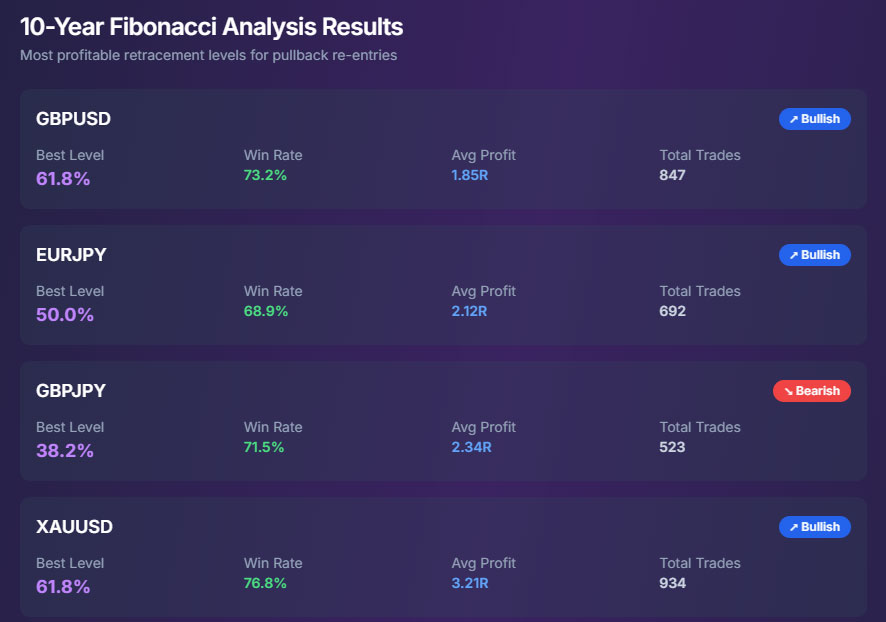Click XAUUSD avg profit 3.21R
The width and height of the screenshot is (886, 622).
point(470,583)
